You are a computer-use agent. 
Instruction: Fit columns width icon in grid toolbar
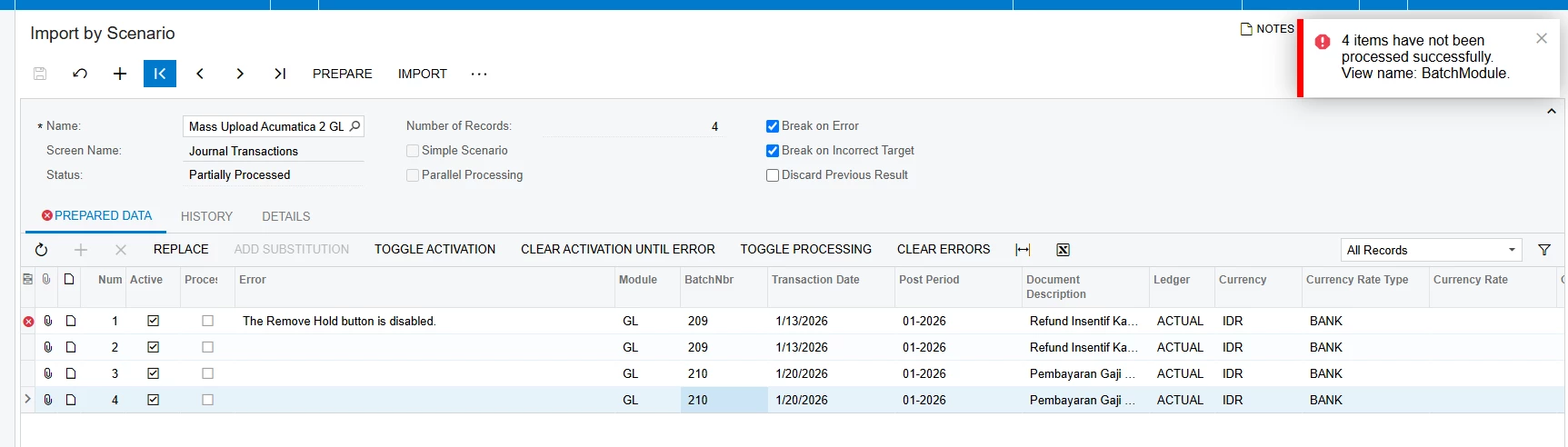pyautogui.click(x=1023, y=250)
